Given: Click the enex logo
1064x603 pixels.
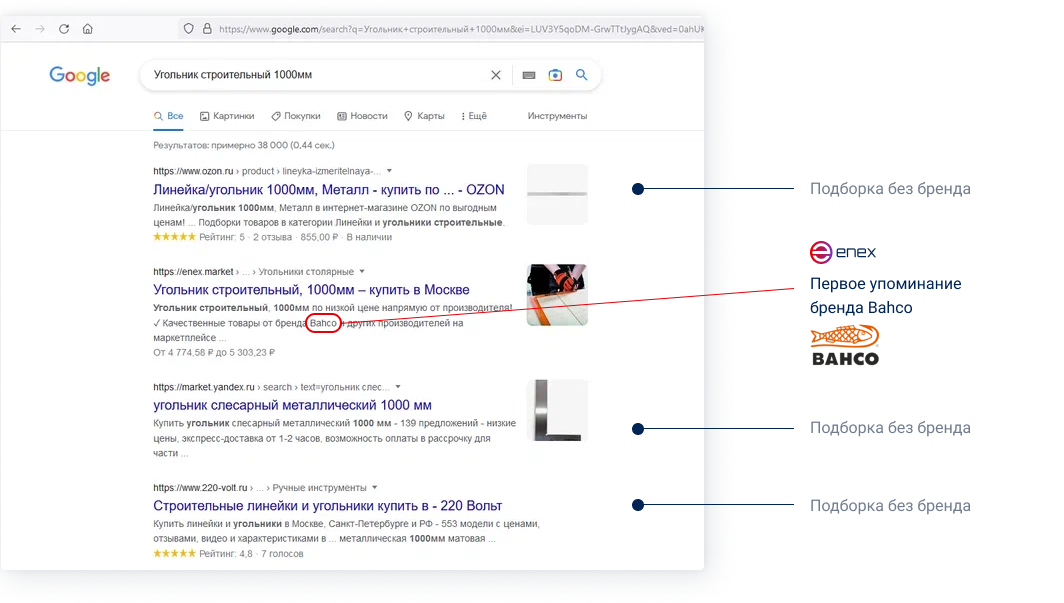Looking at the screenshot, I should point(843,252).
